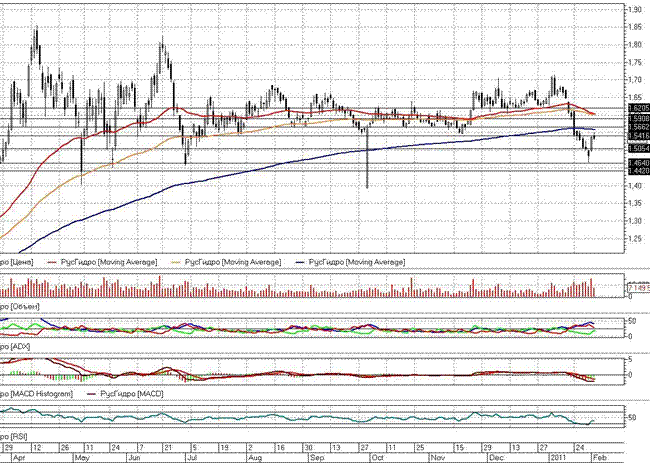Click the Aug month on time axis
Screen dimensions: 650x463
point(253,456)
